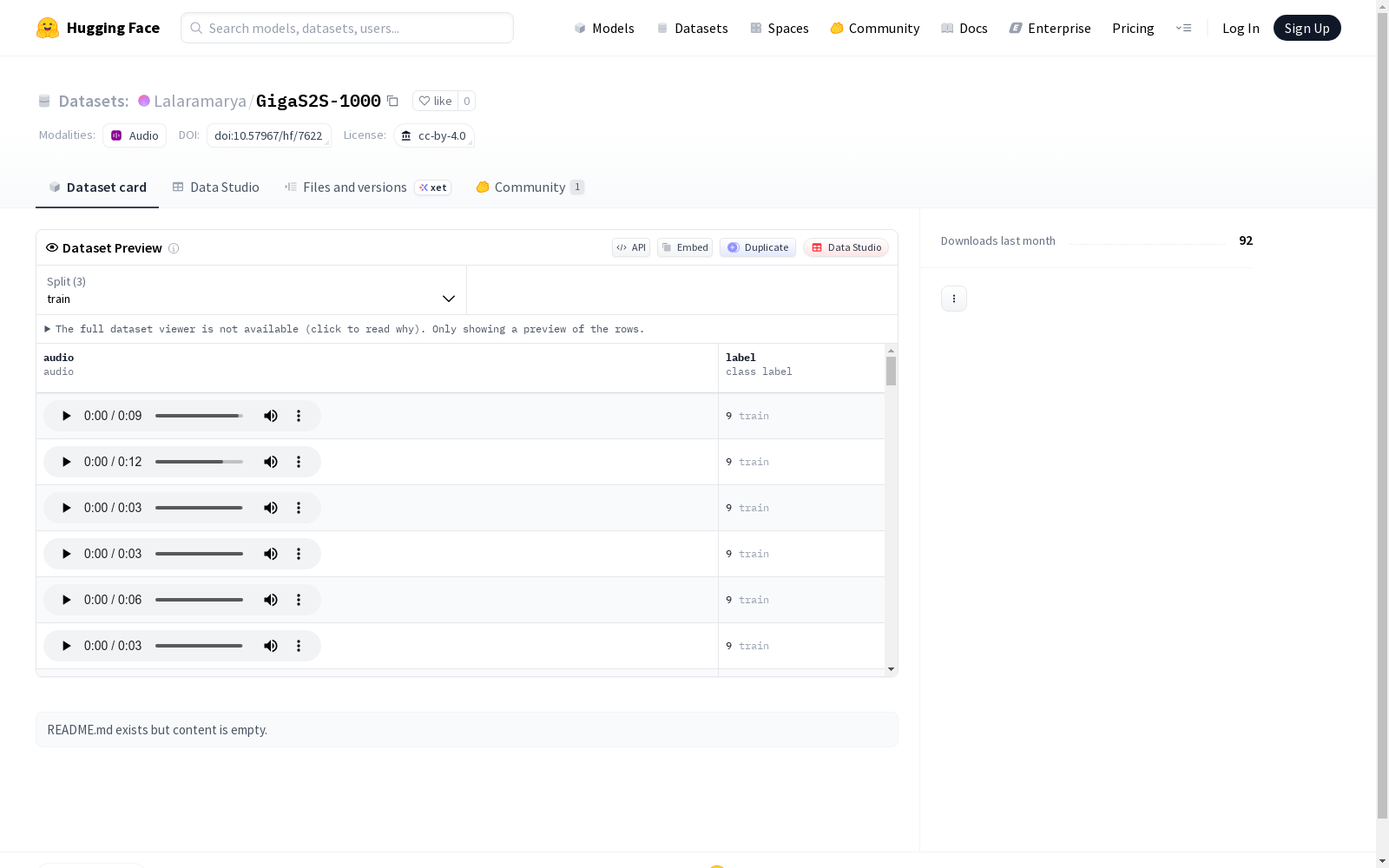Play the 0:12 audio clip

pos(66,462)
